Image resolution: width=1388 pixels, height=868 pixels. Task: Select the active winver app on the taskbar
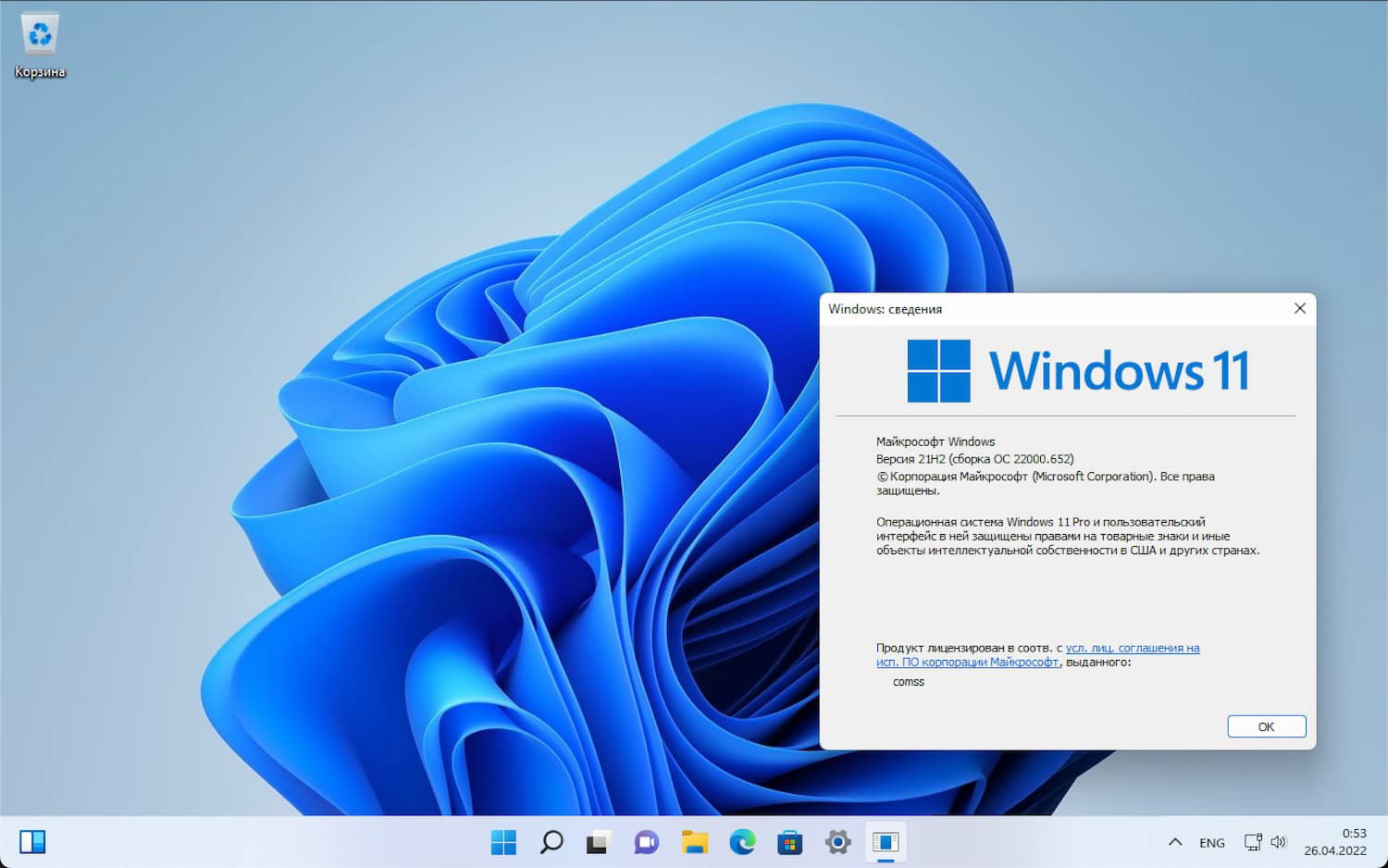[x=886, y=842]
